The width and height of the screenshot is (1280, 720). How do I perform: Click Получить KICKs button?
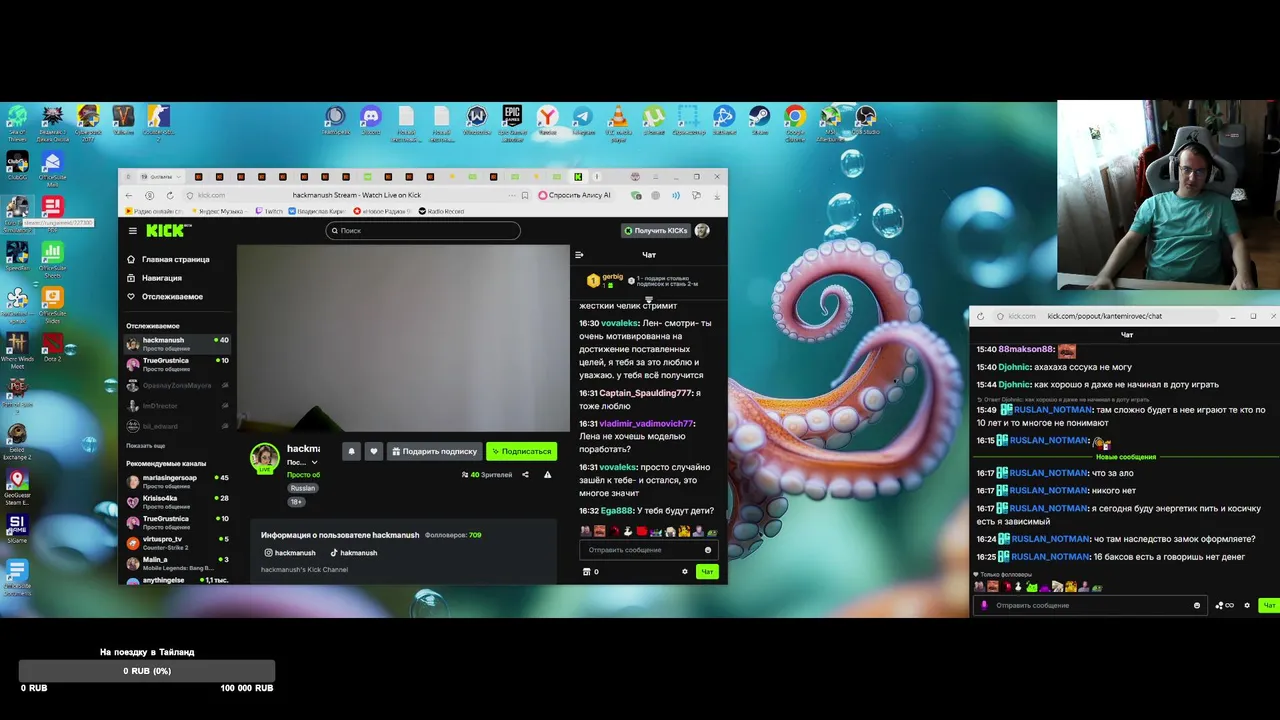click(x=656, y=231)
